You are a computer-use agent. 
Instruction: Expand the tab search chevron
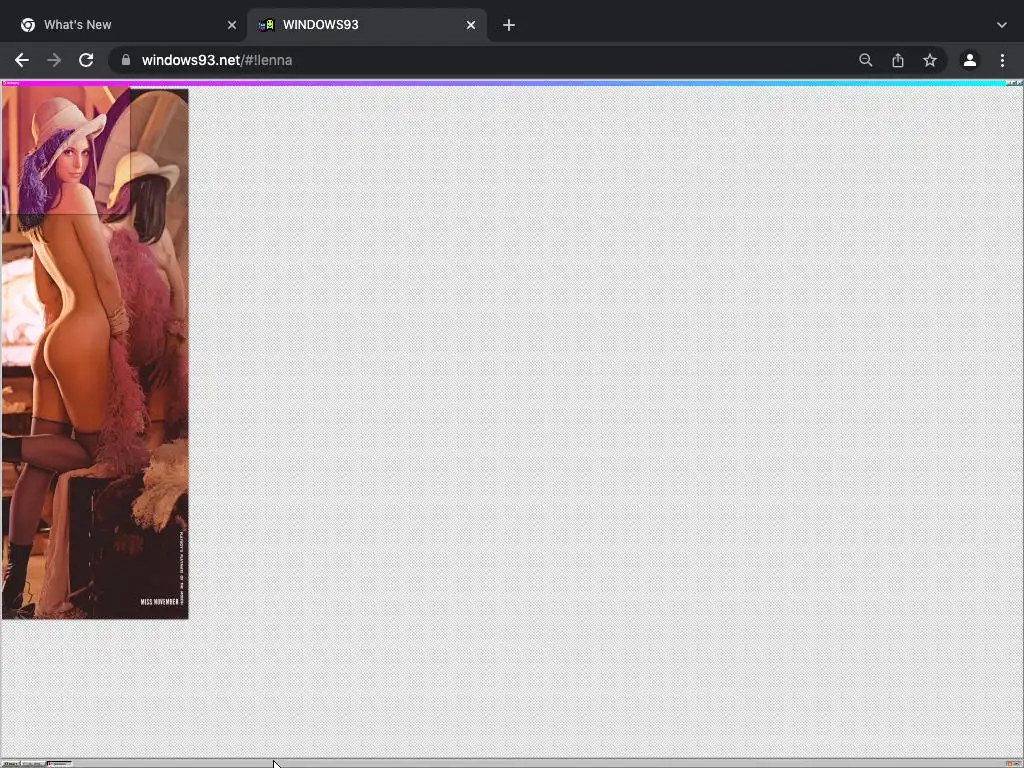point(1002,25)
